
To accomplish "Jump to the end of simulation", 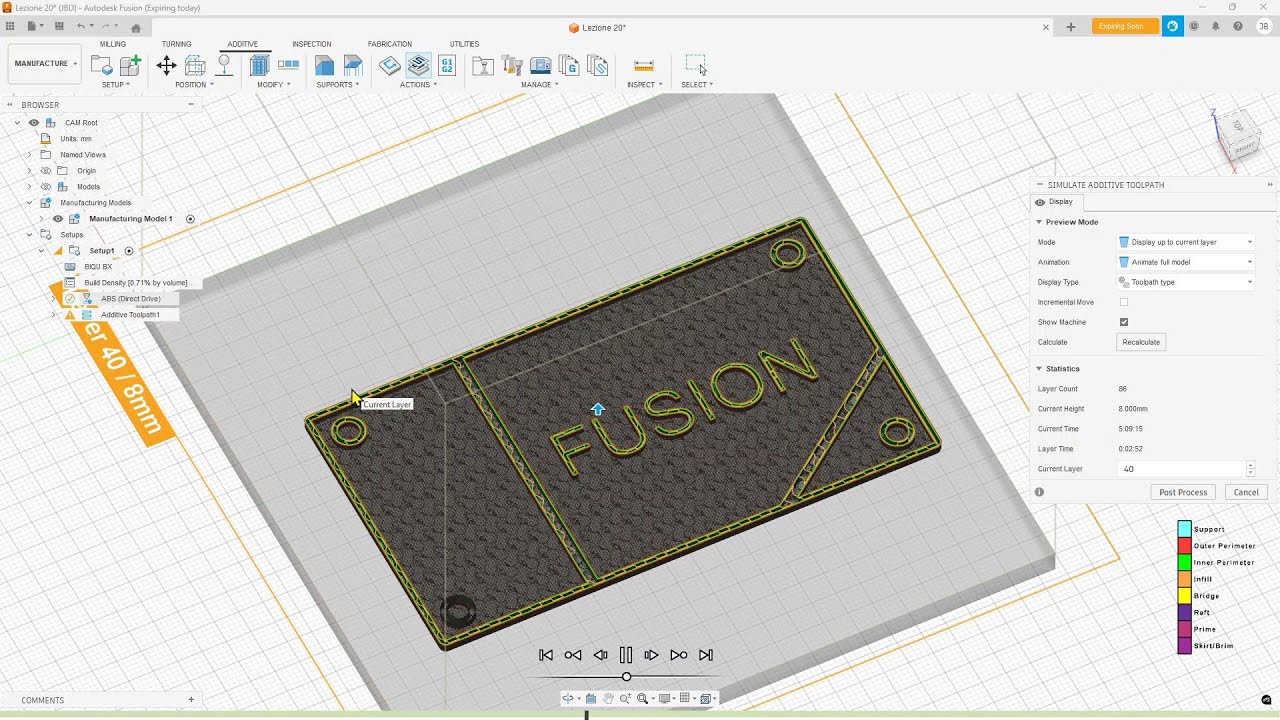I will click(x=706, y=655).
